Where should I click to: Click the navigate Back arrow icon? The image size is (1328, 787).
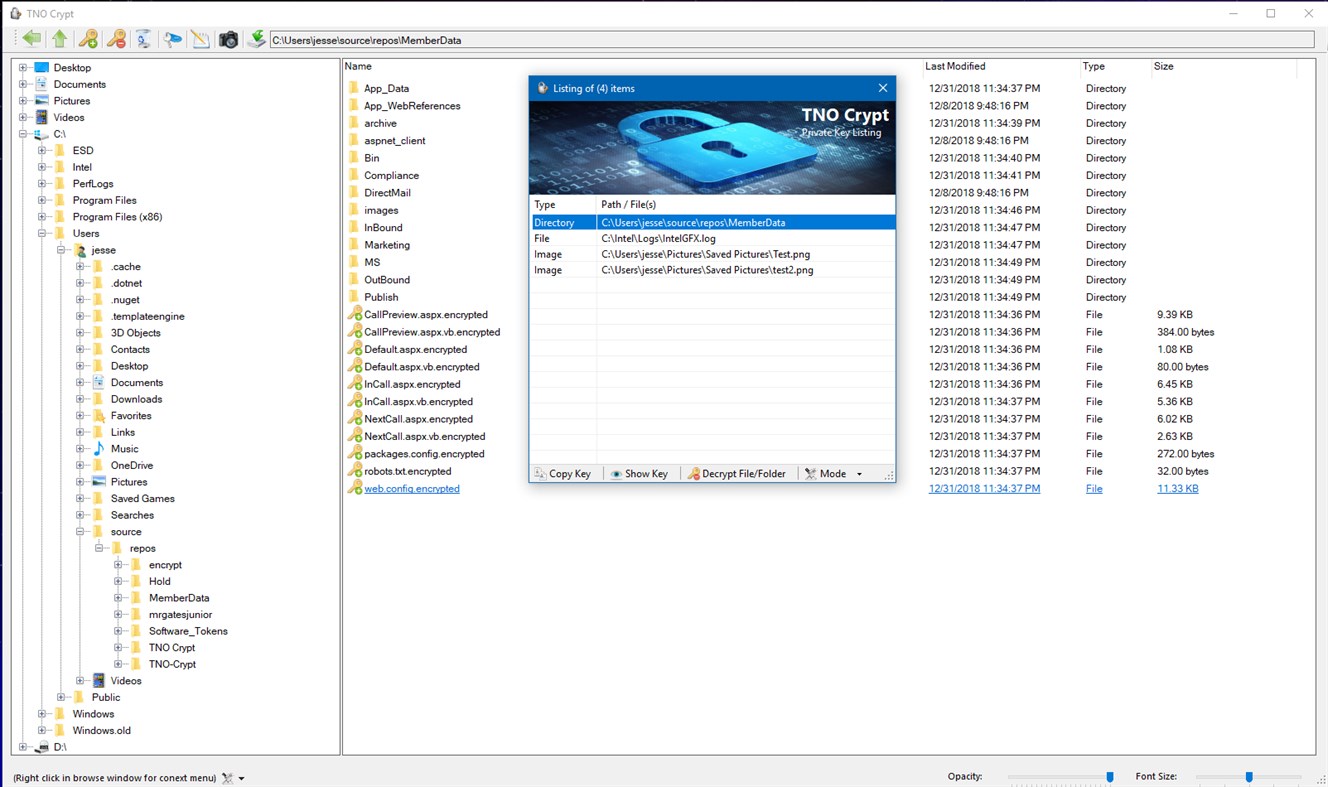(31, 38)
